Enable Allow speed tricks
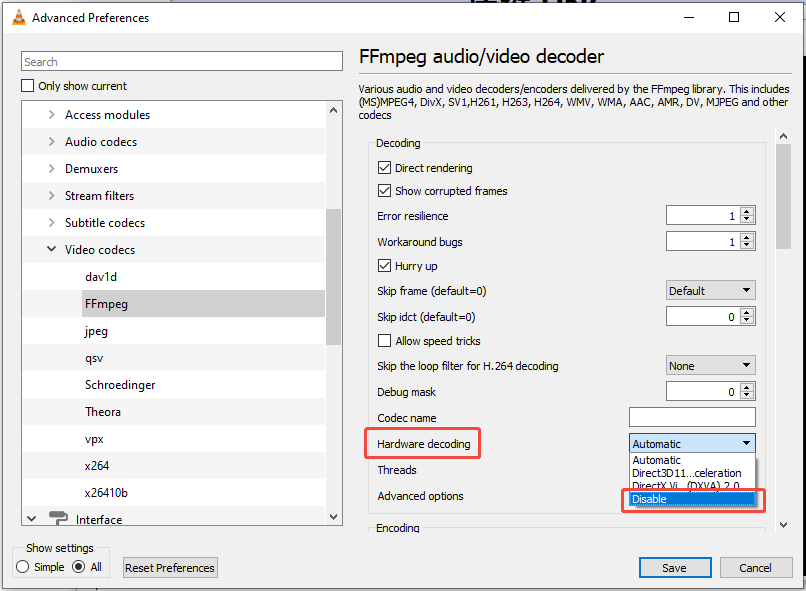This screenshot has height=591, width=806. point(384,341)
